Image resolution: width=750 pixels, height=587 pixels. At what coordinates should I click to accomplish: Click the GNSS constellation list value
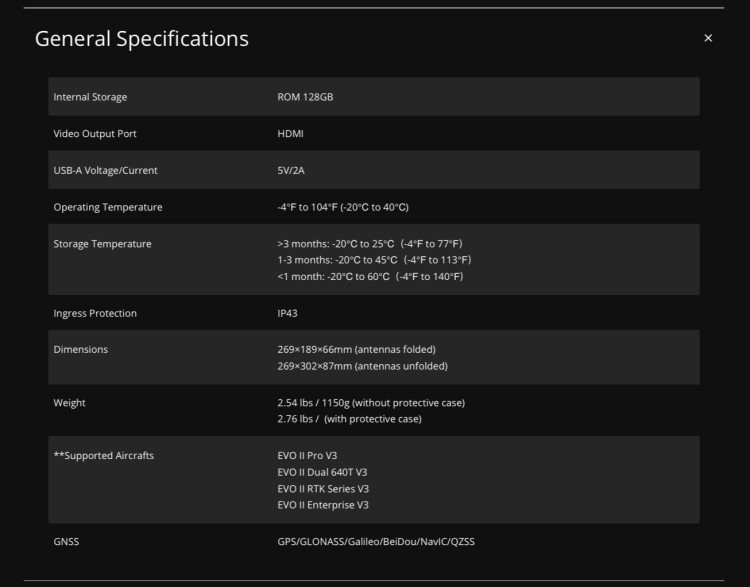[376, 542]
